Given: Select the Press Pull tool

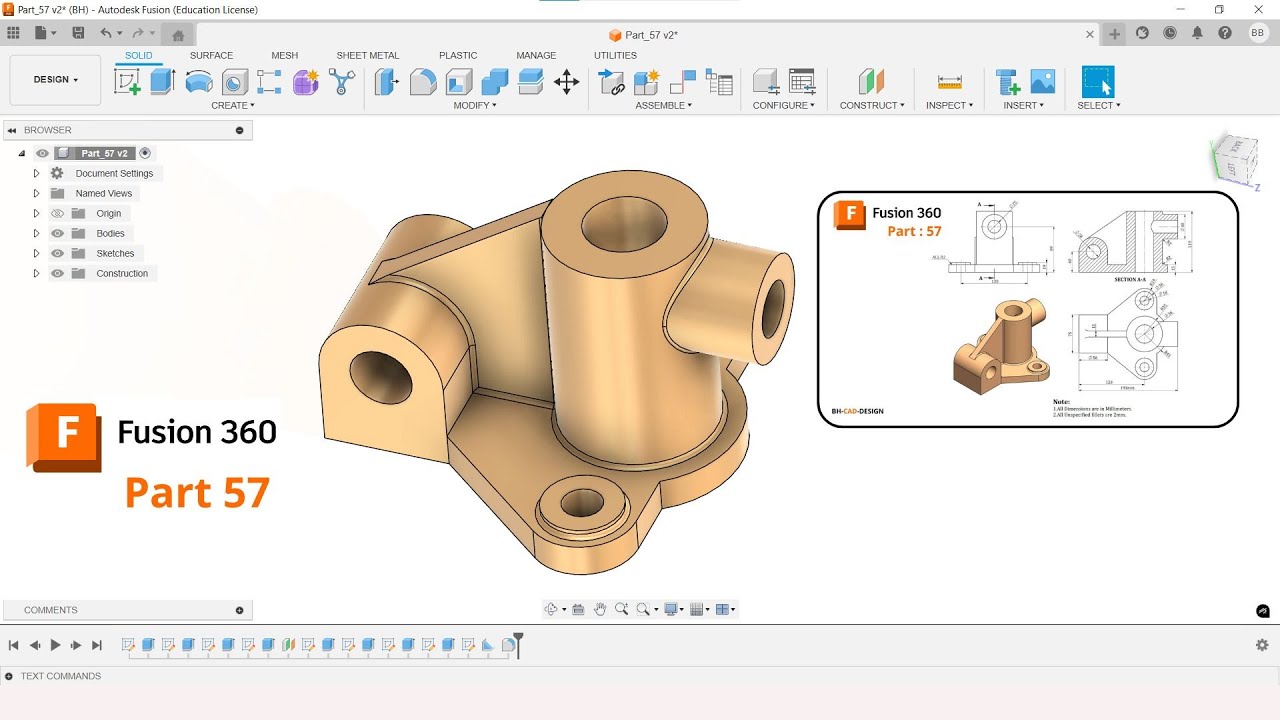Looking at the screenshot, I should (387, 82).
